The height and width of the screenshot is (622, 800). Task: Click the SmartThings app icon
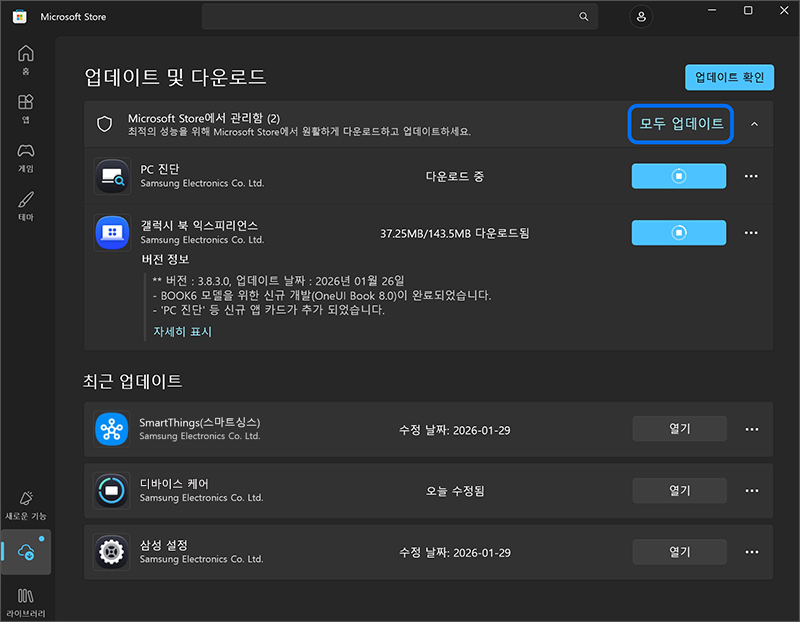(111, 428)
